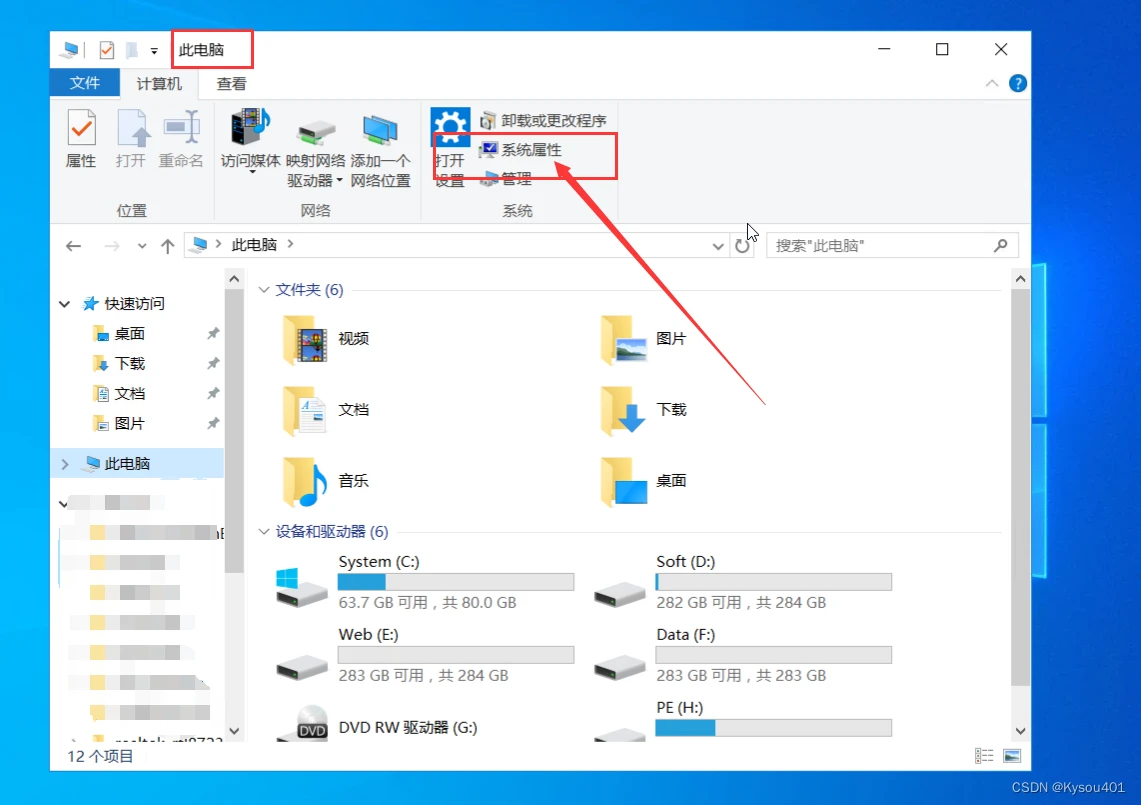Click the search magnifier icon
The width and height of the screenshot is (1141, 805).
click(x=1001, y=246)
